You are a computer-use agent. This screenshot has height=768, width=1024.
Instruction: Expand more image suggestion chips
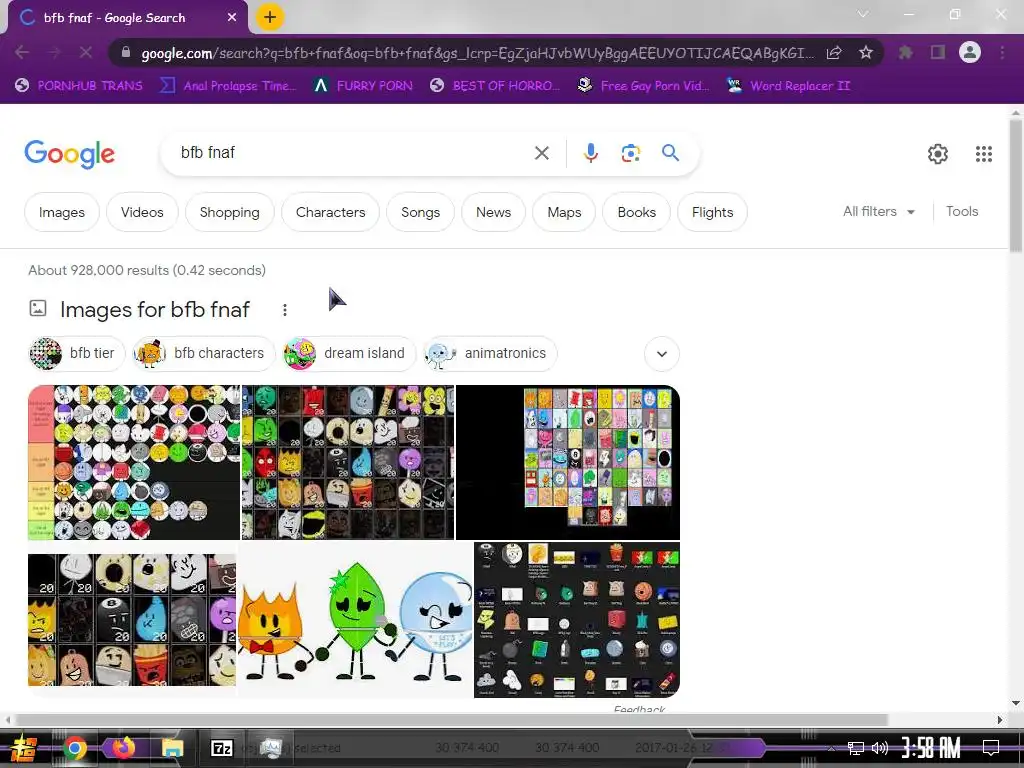pos(662,354)
